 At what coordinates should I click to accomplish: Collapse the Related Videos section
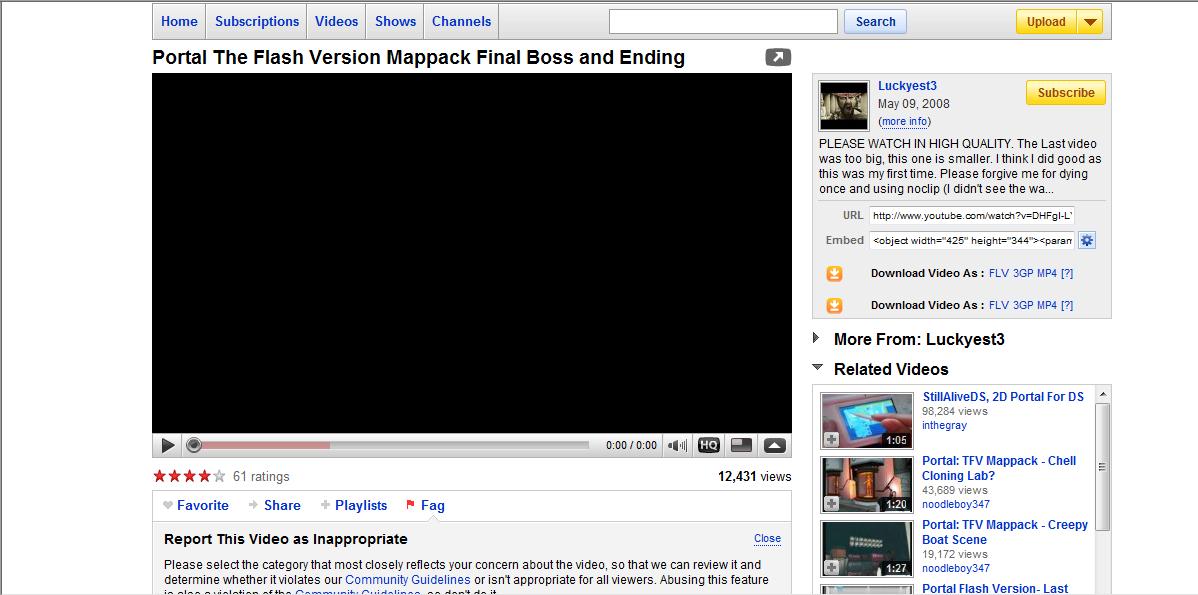click(x=817, y=368)
